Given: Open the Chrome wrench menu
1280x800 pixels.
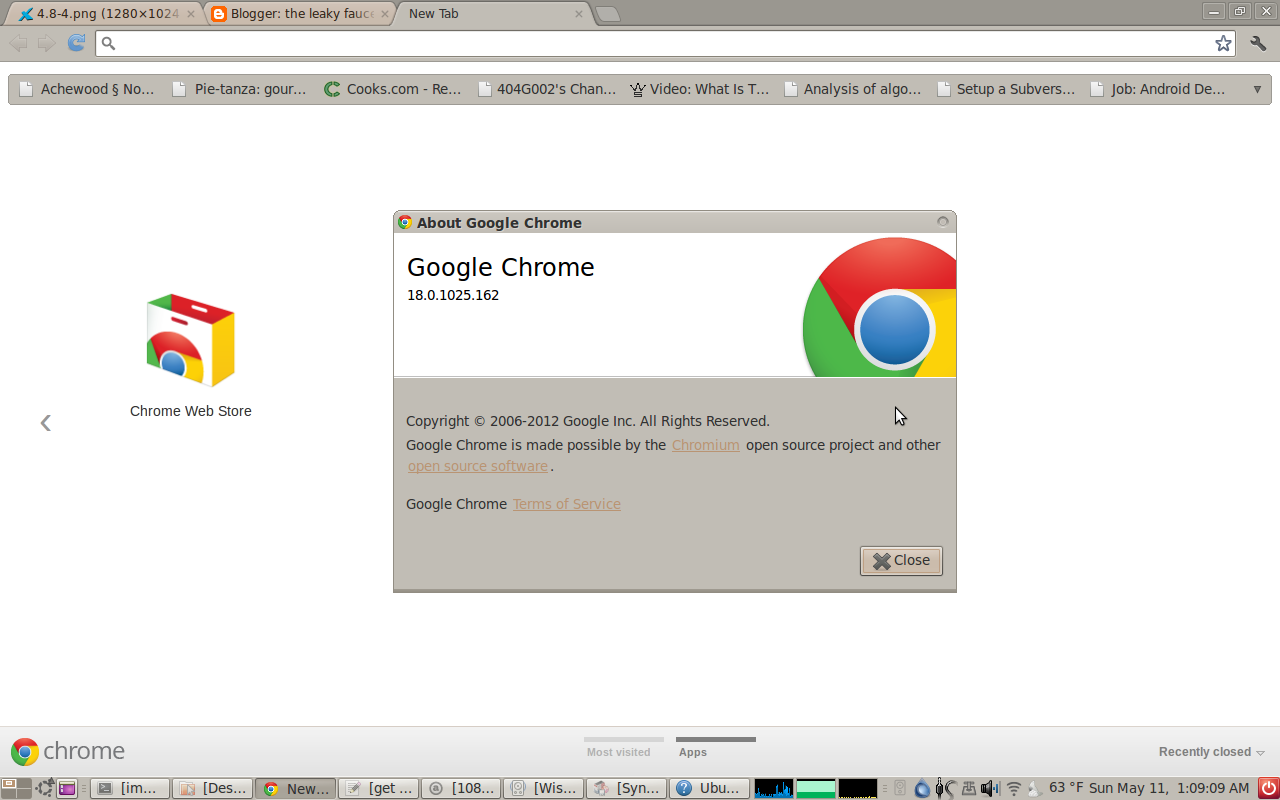Looking at the screenshot, I should pos(1258,43).
